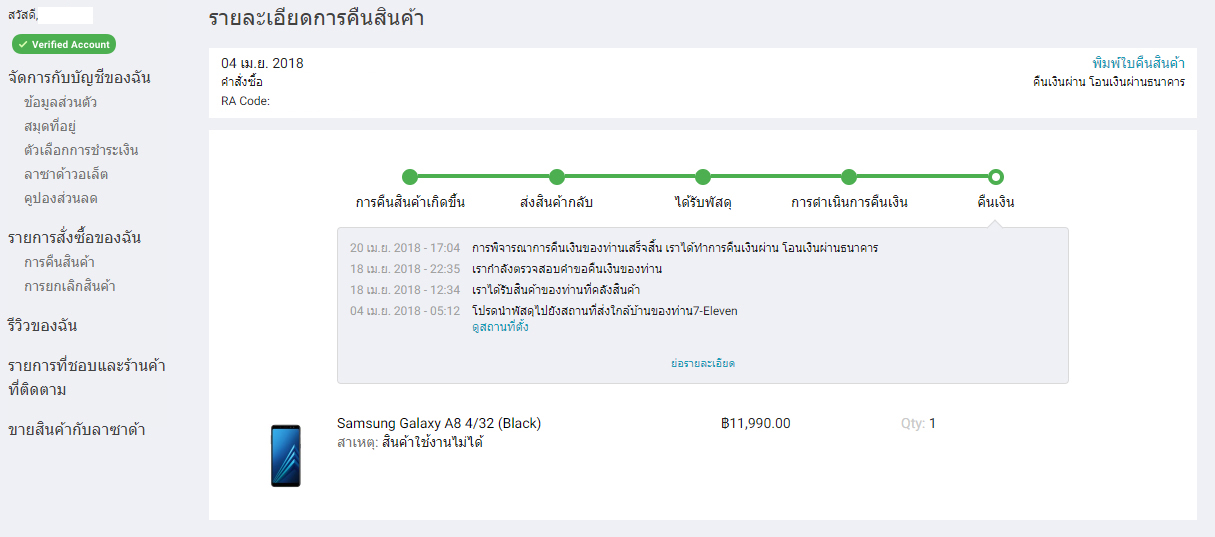Collapse details via 'ย่อรายละเอียด' link
Screen dimensions: 1215x537
(x=702, y=363)
